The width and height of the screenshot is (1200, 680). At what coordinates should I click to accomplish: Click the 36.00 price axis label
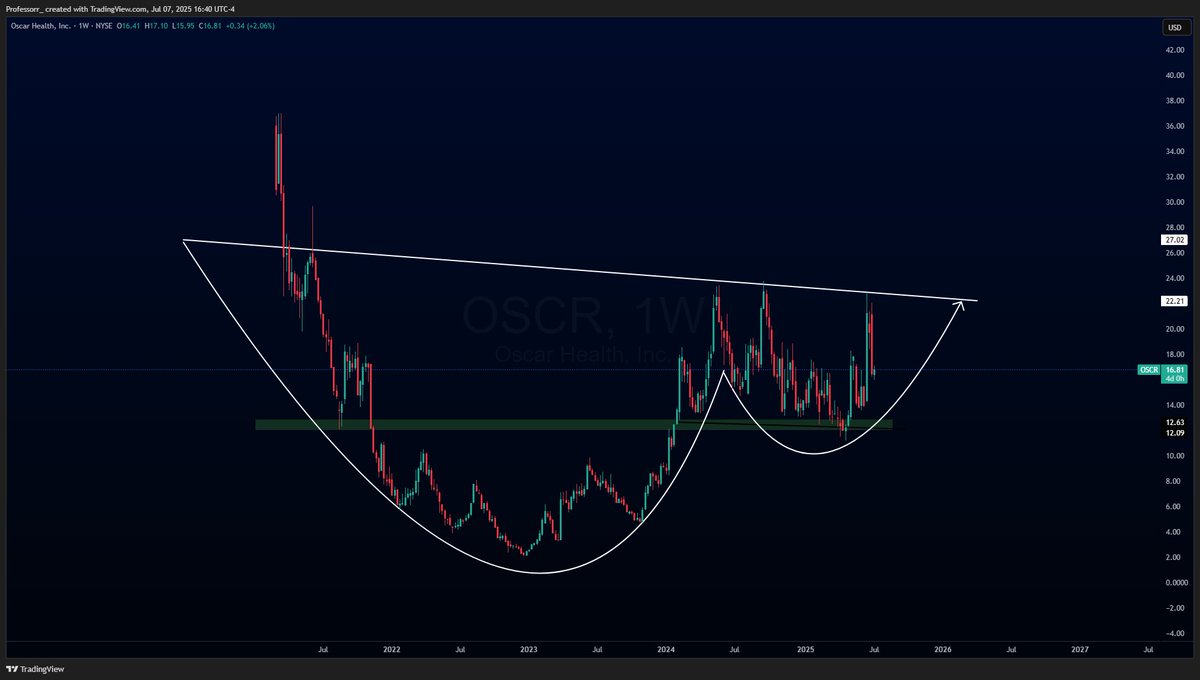pos(1174,126)
